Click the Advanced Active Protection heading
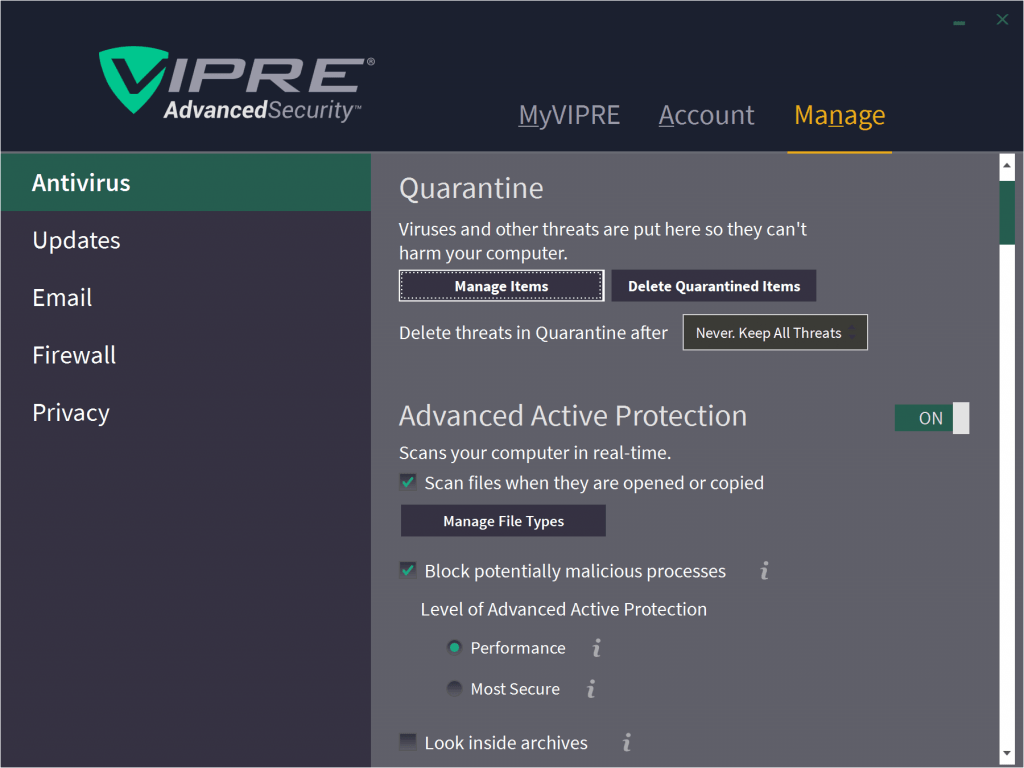The image size is (1024, 768). (x=573, y=416)
